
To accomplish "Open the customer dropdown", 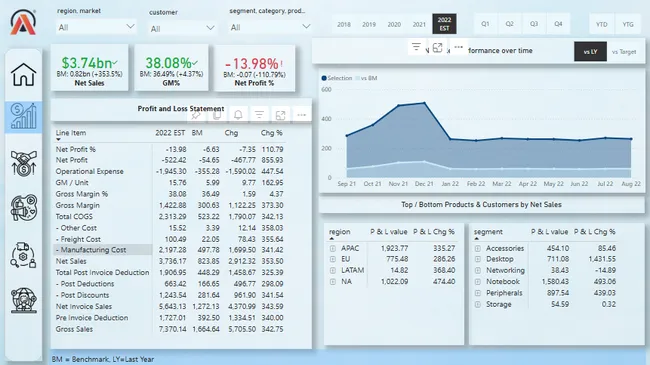I will coord(182,29).
